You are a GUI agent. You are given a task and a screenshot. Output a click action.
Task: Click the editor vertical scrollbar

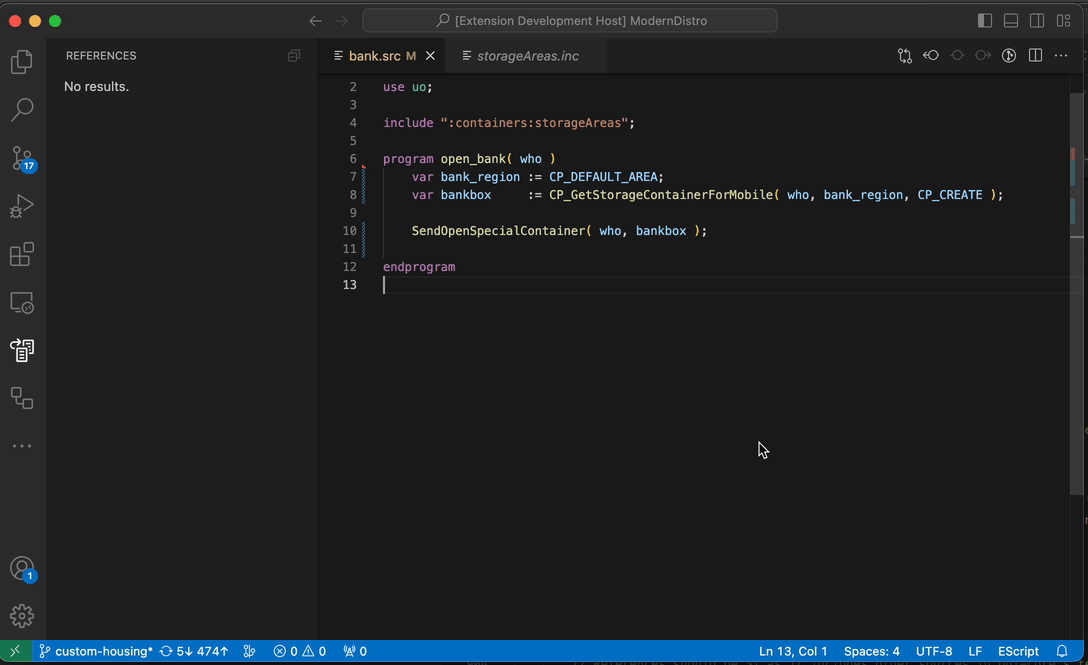click(1076, 292)
